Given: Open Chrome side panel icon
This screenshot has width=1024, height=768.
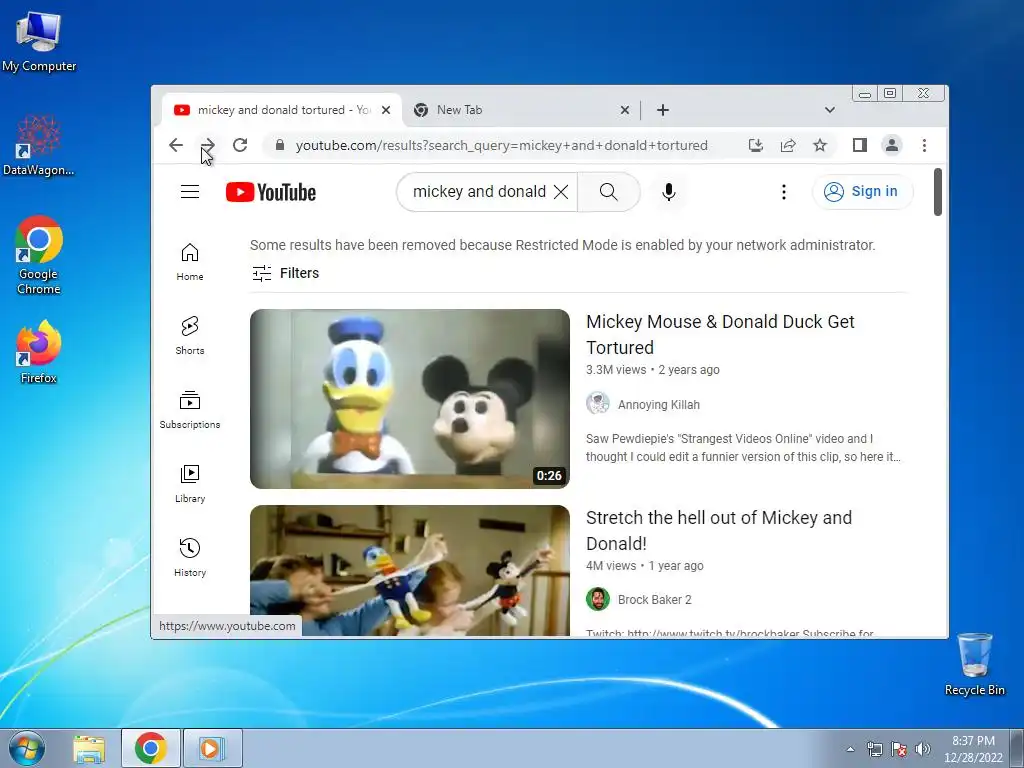Looking at the screenshot, I should [x=859, y=145].
